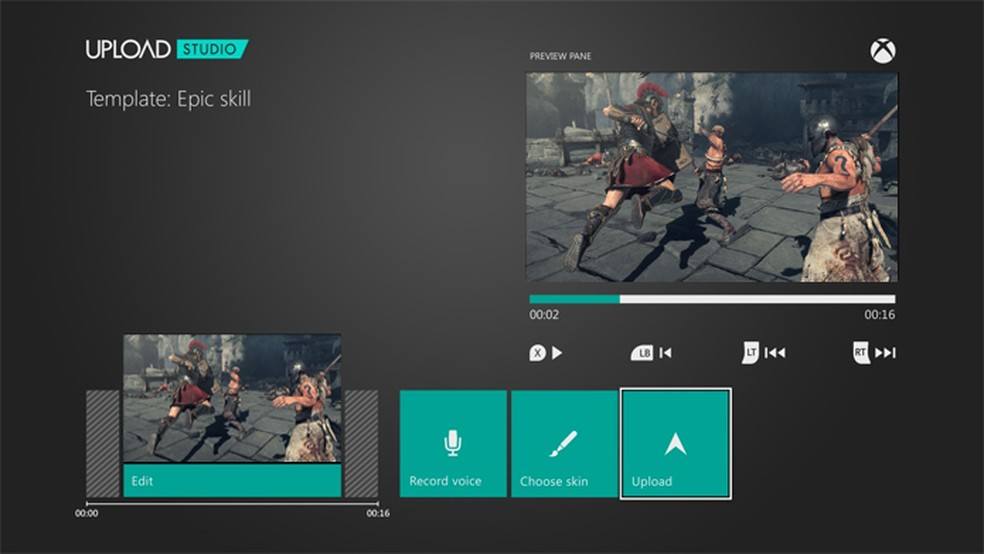Click the right hatched trim handle
Screen dimensions: 984x554
(x=361, y=444)
